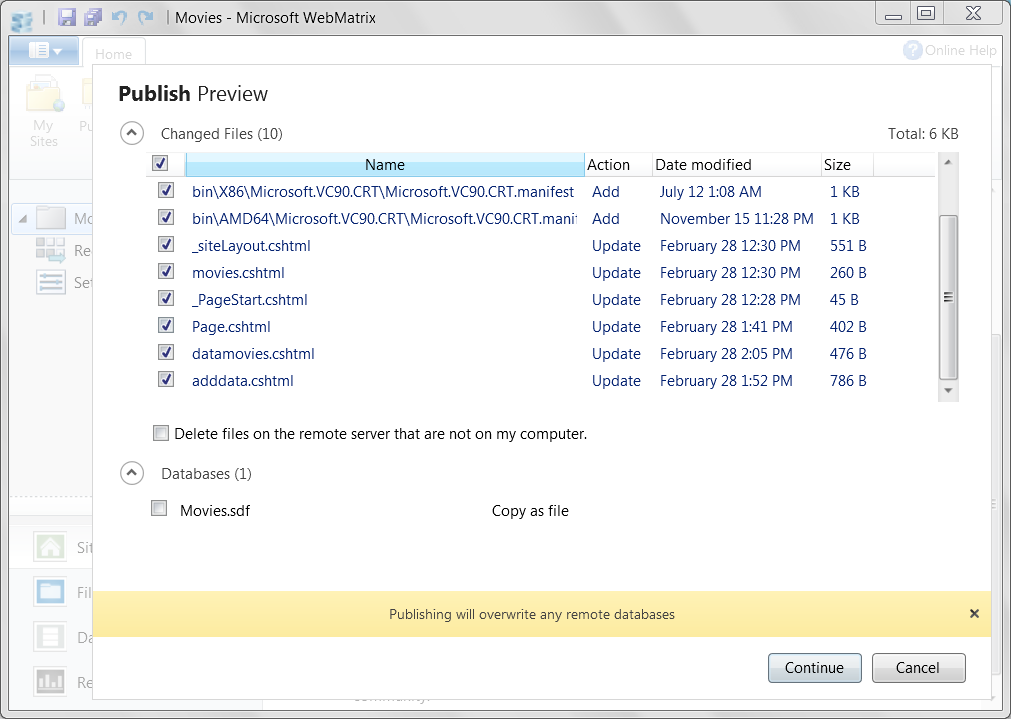Click the Cancel button
Screen dimensions: 1011x719
click(918, 668)
